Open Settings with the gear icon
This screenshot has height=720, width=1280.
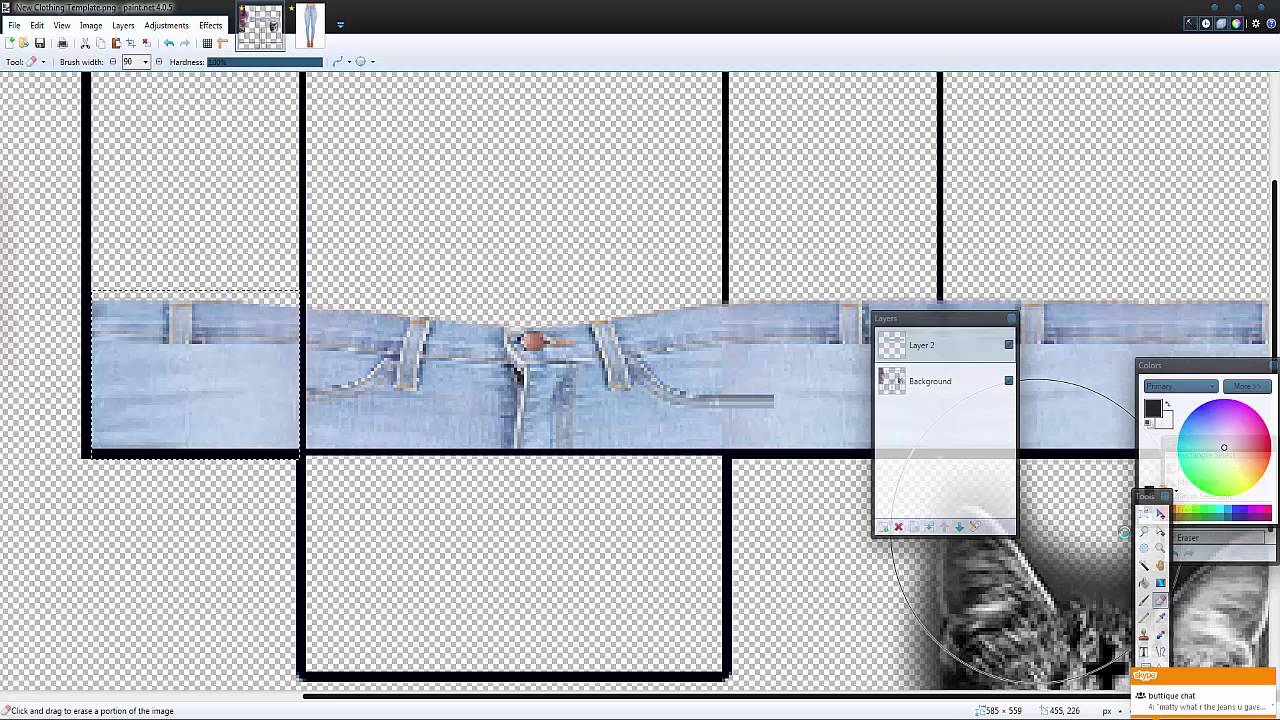click(x=1257, y=24)
